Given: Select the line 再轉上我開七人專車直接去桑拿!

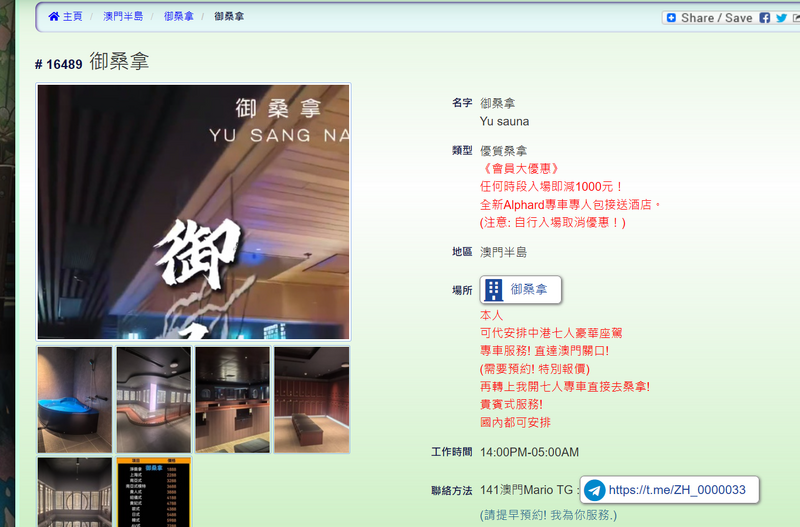Looking at the screenshot, I should coord(565,387).
